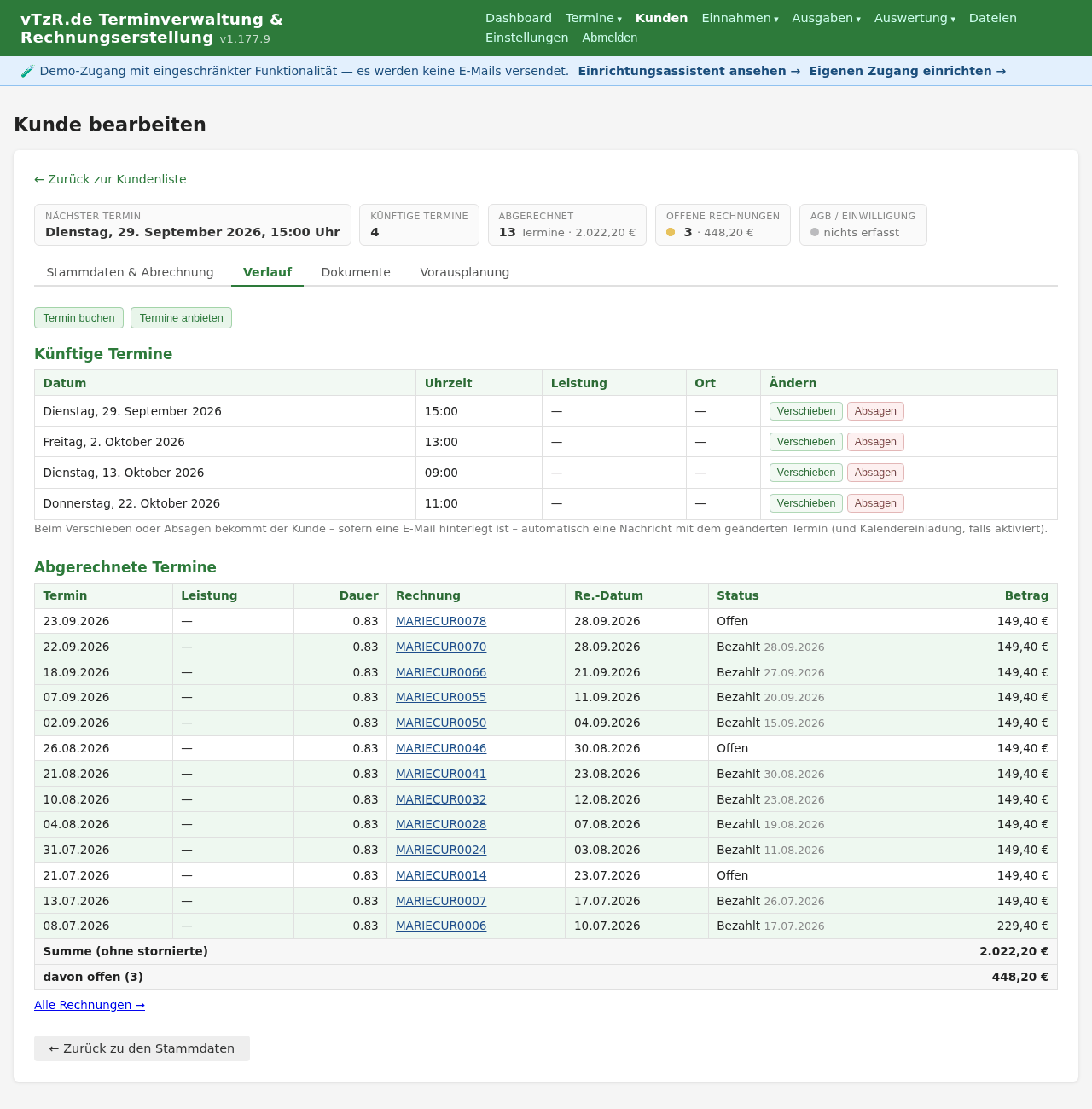Open the Termine dropdown menu
This screenshot has height=1109, width=1092.
593,18
